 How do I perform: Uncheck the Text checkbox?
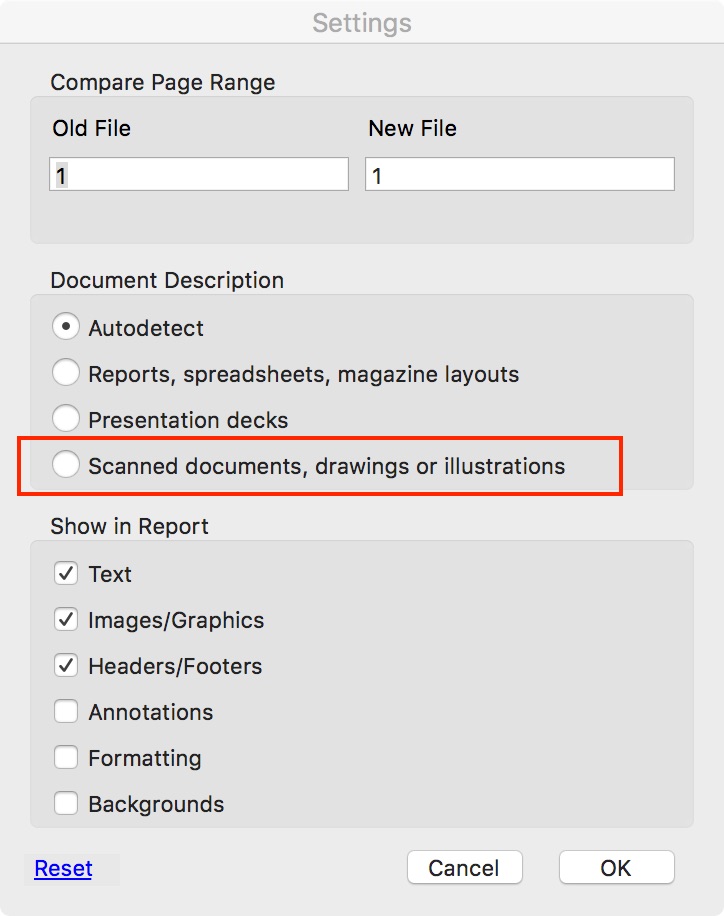pos(66,574)
